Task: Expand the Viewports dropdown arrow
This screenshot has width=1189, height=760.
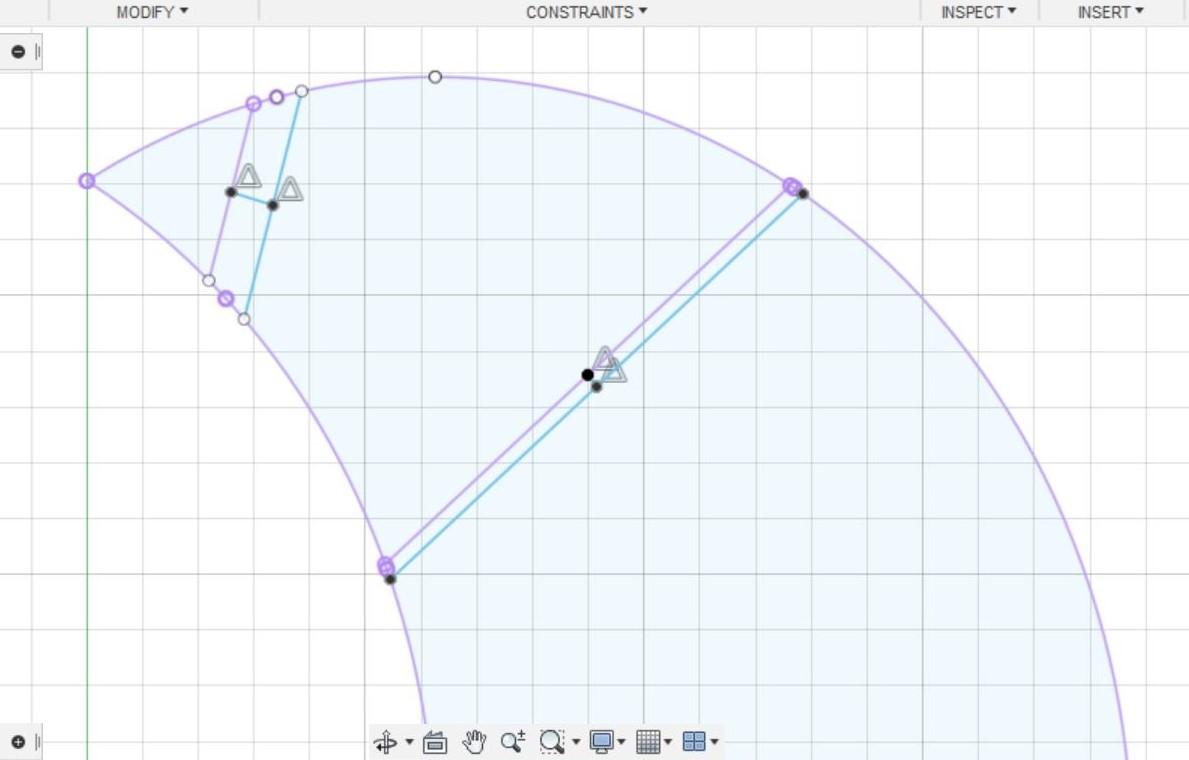Action: tap(713, 742)
